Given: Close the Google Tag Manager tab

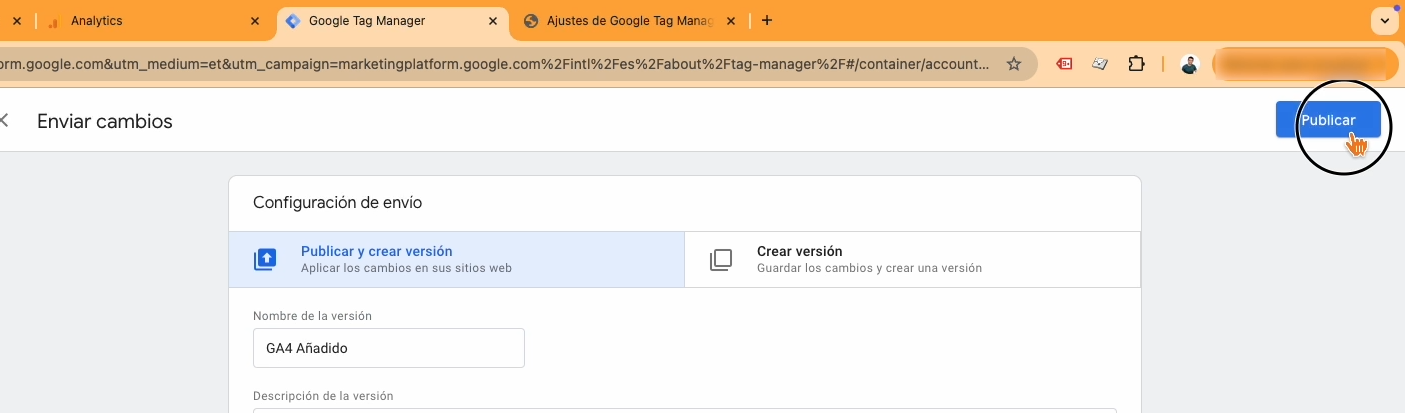Looking at the screenshot, I should click(494, 20).
